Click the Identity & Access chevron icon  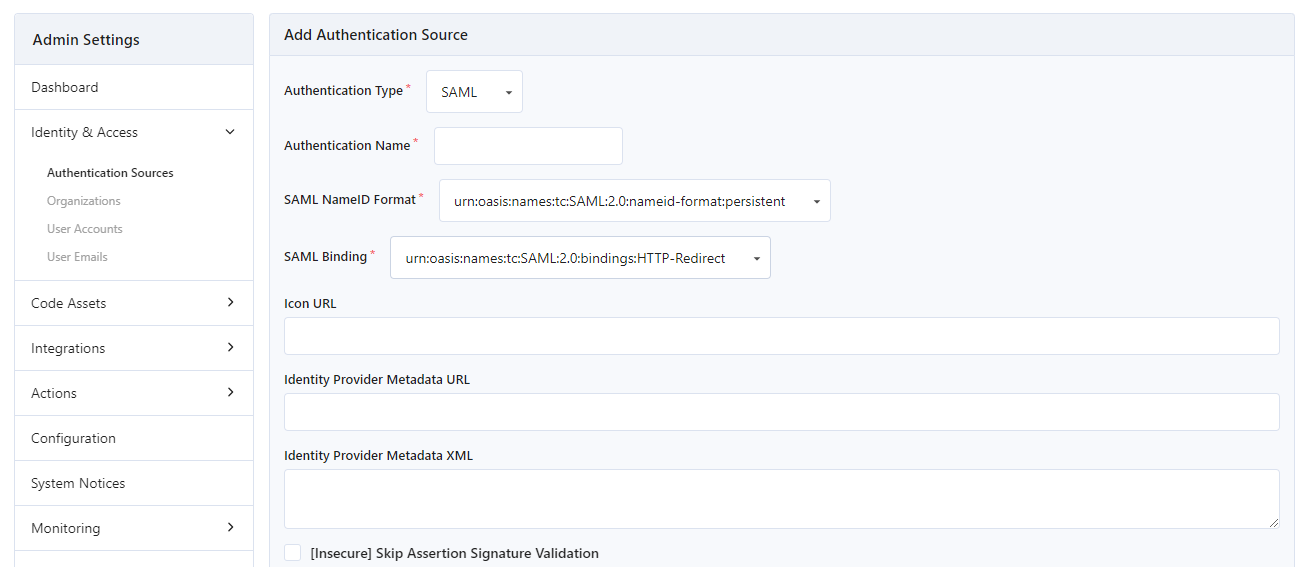coord(230,132)
